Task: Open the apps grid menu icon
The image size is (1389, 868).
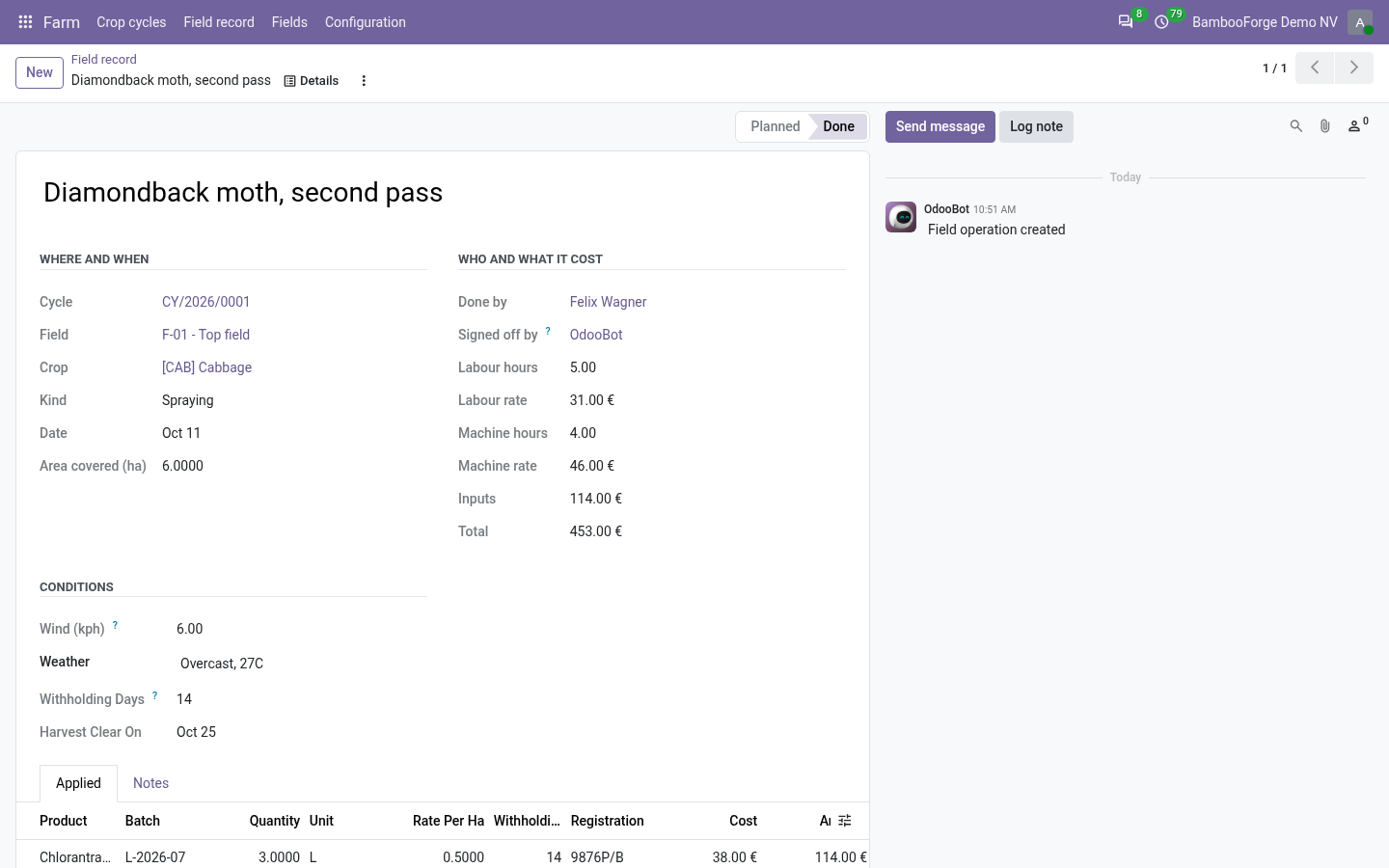Action: (26, 22)
